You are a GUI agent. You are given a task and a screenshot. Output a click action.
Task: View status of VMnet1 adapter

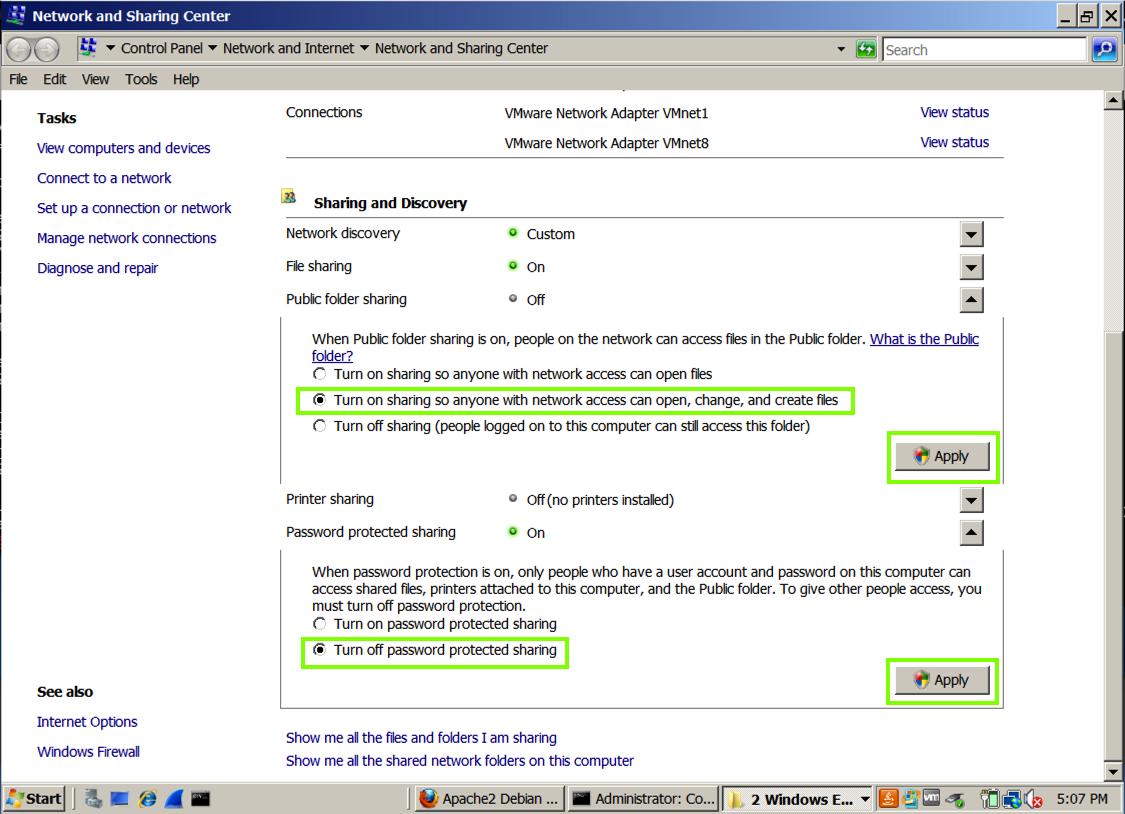(x=954, y=112)
